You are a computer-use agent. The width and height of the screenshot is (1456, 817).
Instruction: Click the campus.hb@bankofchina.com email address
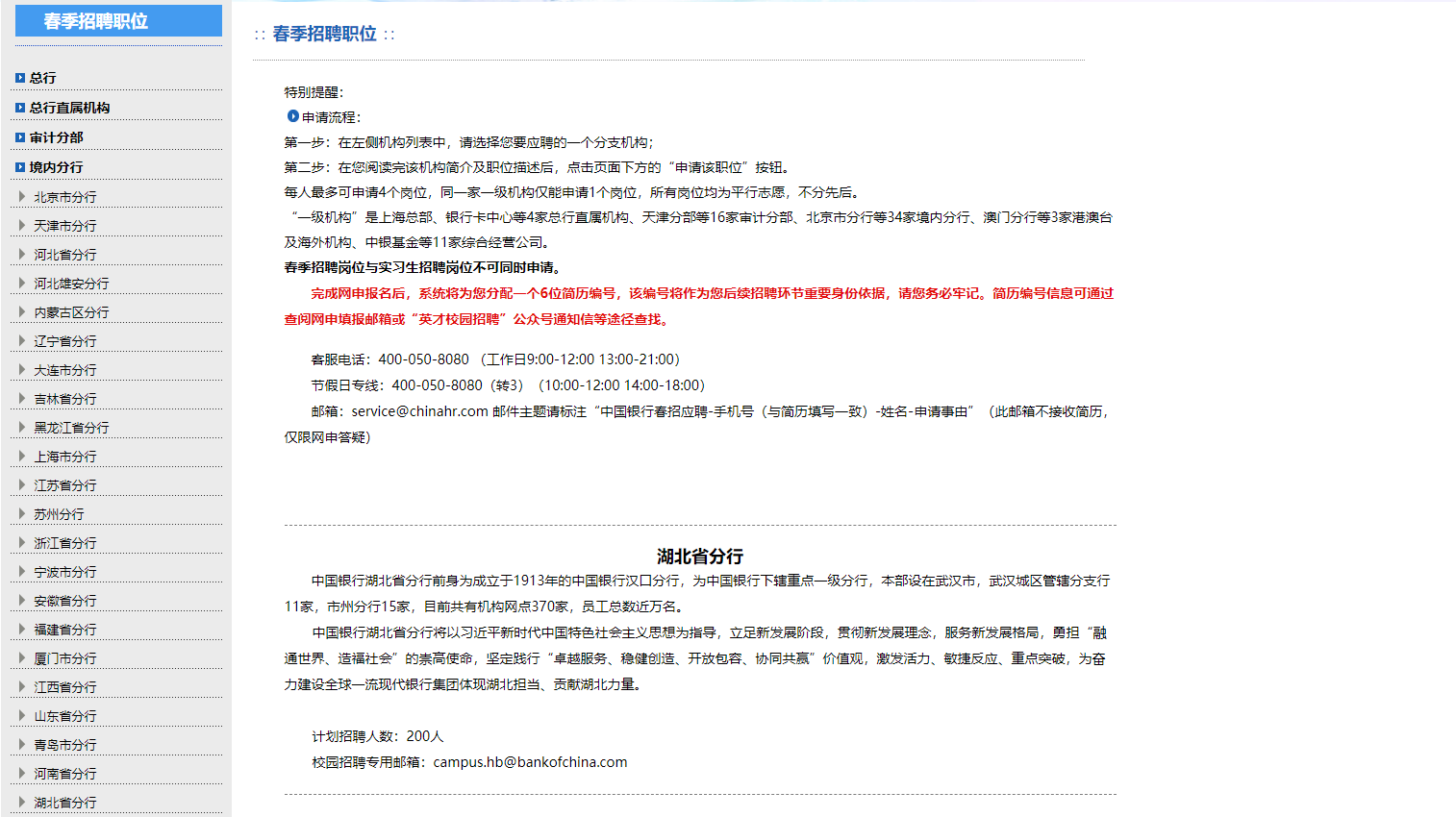(530, 762)
